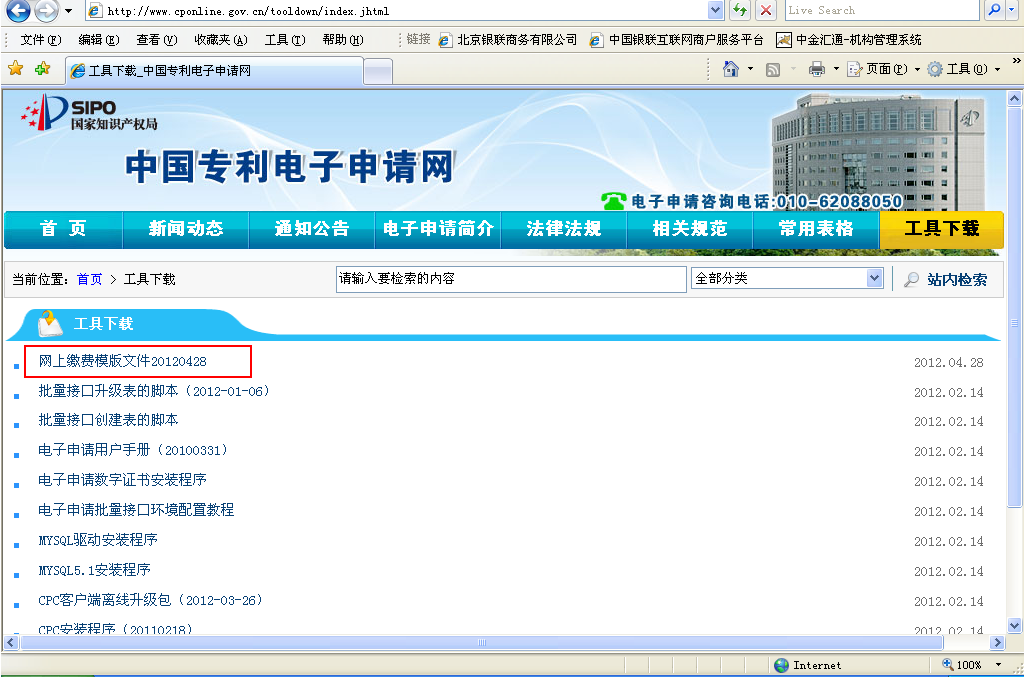Expand the 全部分类 category dropdown
The image size is (1024, 677).
pos(875,279)
